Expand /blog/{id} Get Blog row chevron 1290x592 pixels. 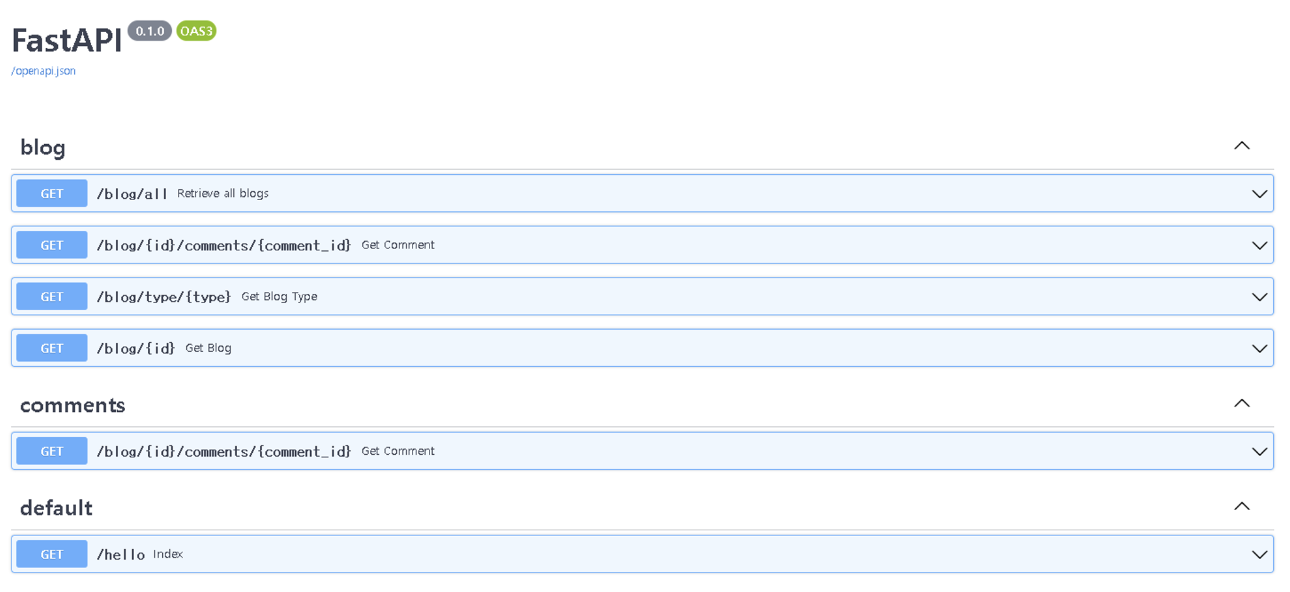1259,349
